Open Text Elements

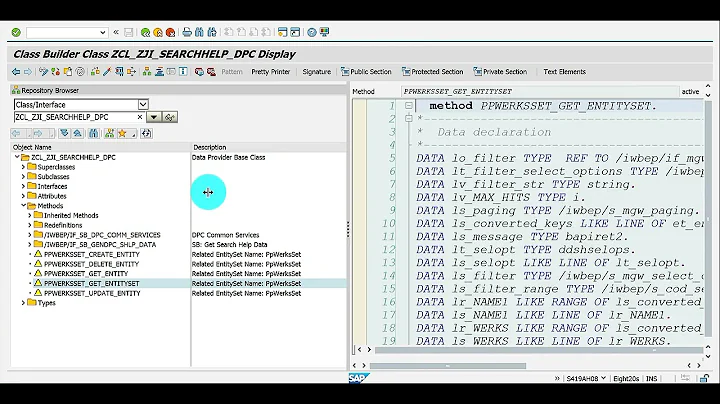[564, 72]
